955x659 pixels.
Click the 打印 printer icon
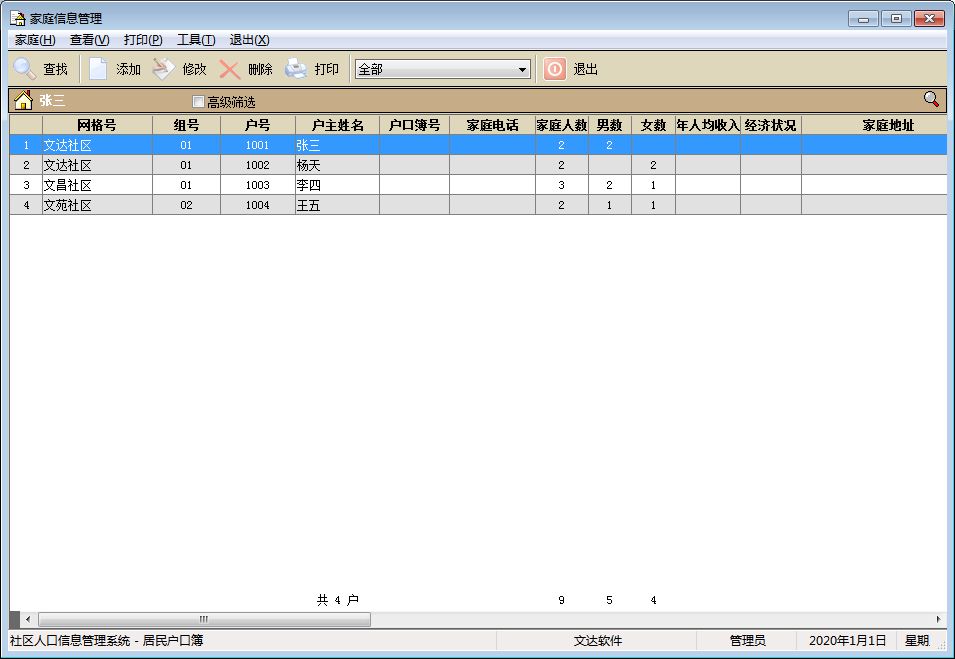[296, 69]
